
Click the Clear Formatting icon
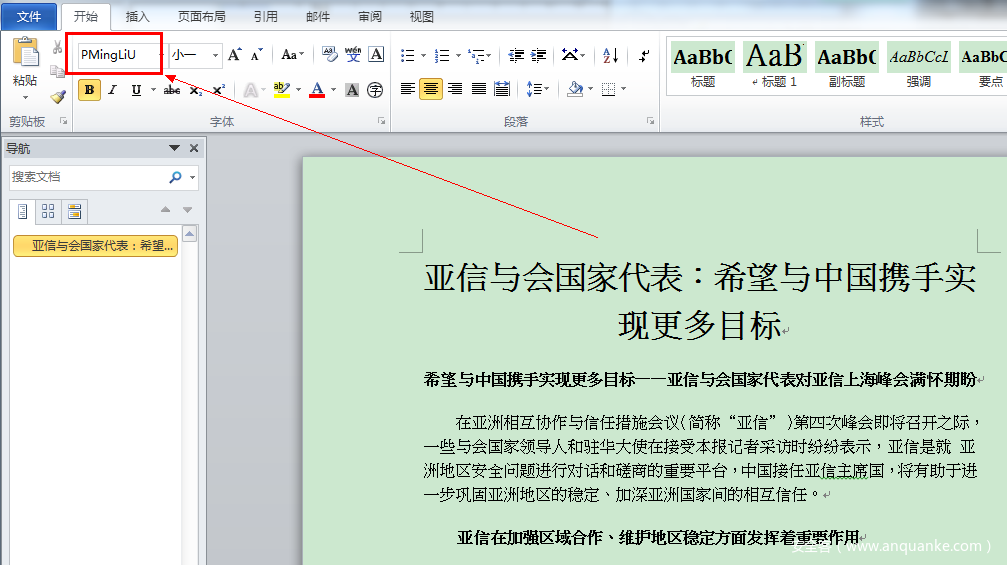pyautogui.click(x=329, y=55)
